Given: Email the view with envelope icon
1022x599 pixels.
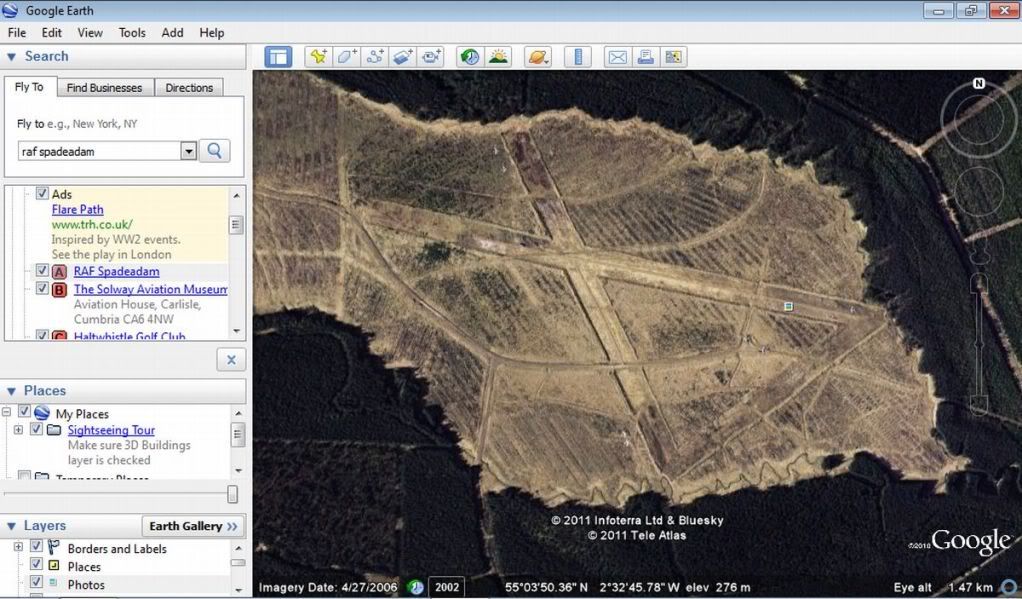Looking at the screenshot, I should 617,57.
